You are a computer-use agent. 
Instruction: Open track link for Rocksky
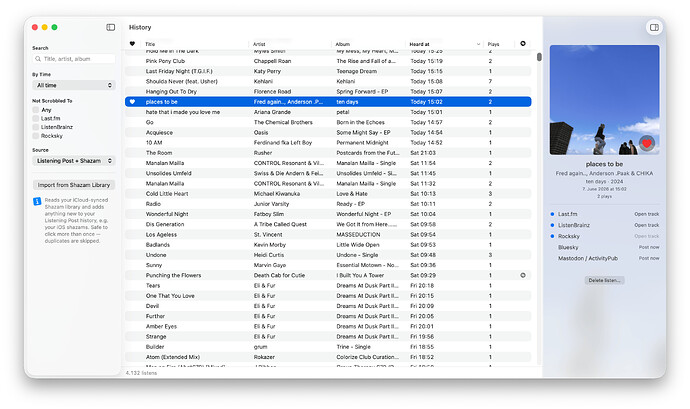646,236
